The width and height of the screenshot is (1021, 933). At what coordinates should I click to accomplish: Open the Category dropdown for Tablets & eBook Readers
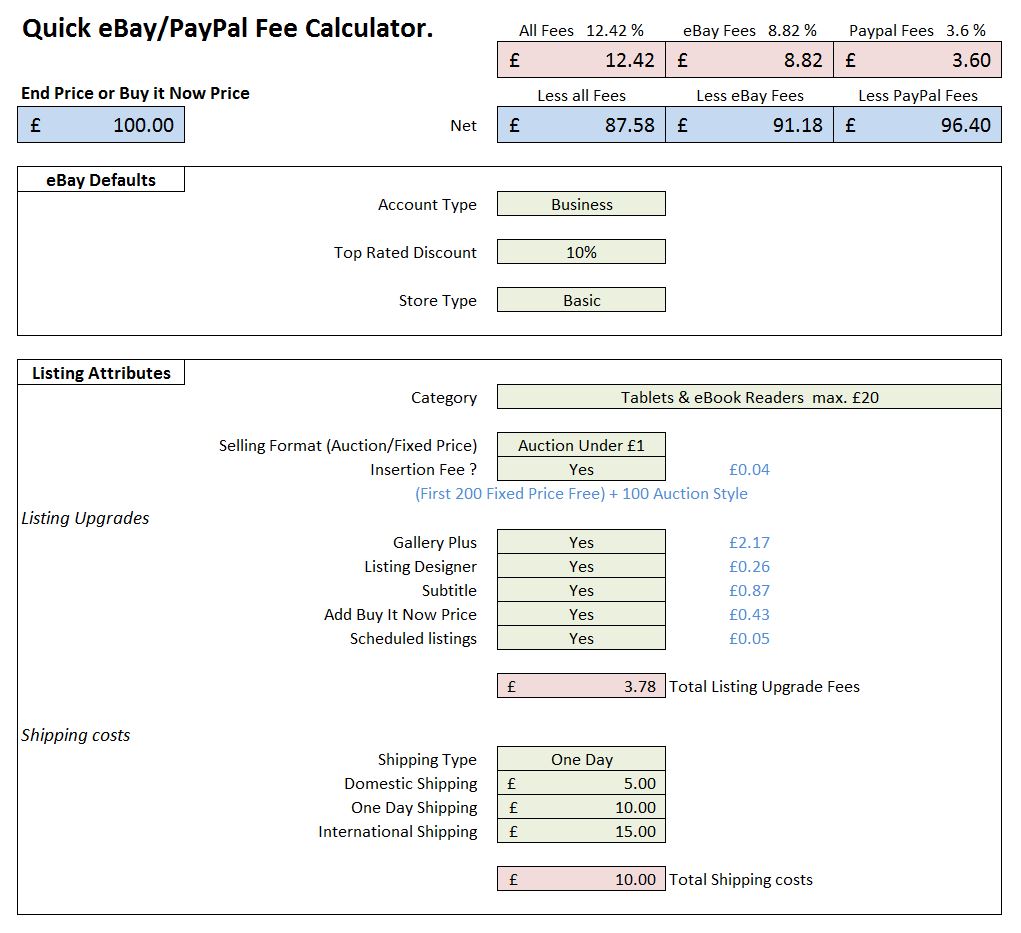748,397
